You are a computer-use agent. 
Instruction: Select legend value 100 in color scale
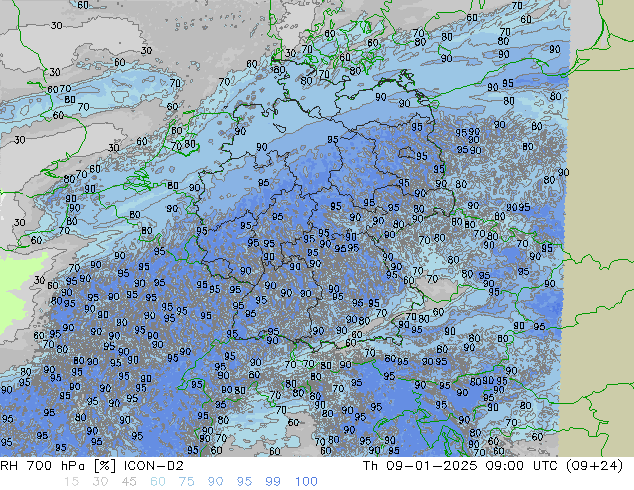click(x=306, y=482)
